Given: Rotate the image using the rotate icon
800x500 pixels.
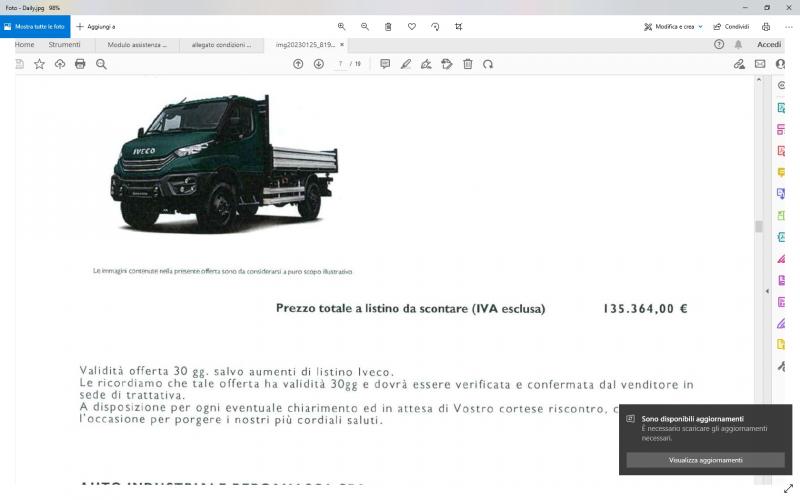Looking at the screenshot, I should 435,27.
